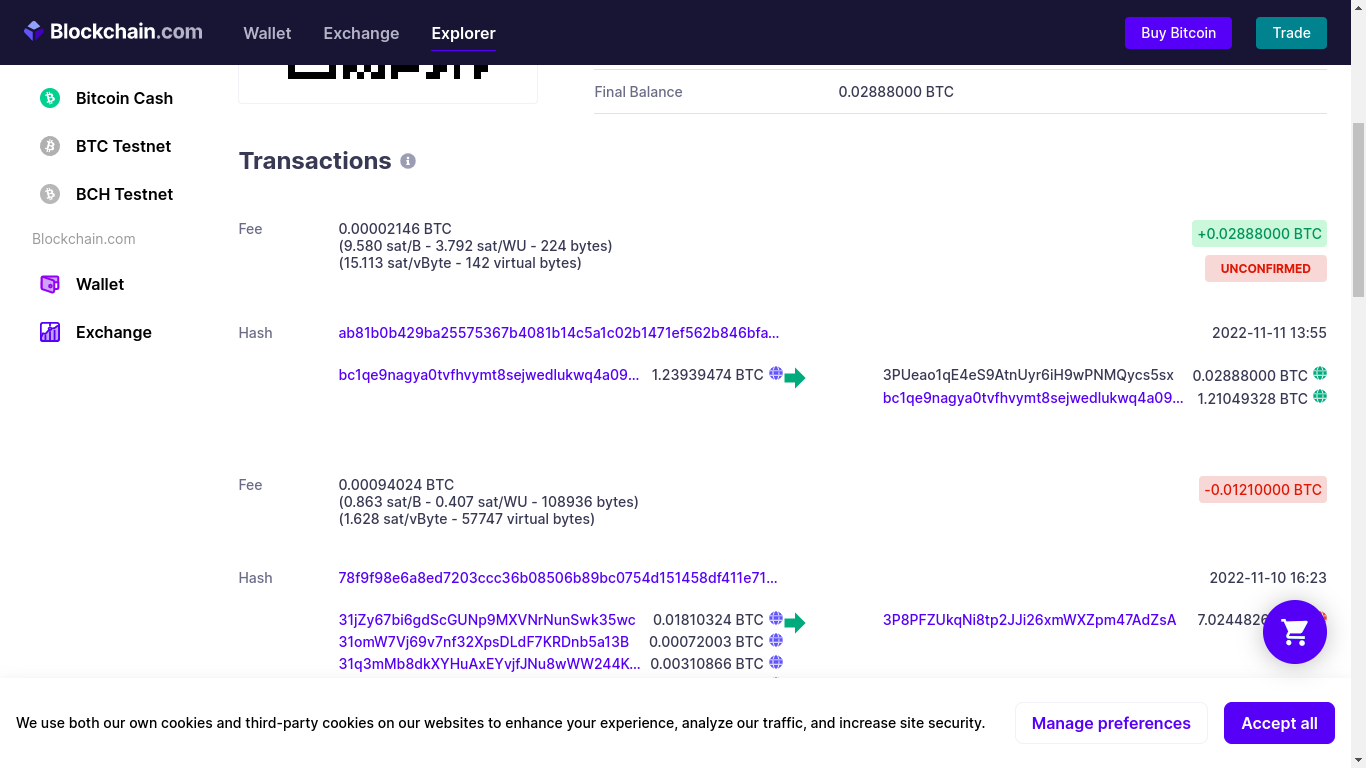Open the floating shopping cart button

(x=1294, y=632)
